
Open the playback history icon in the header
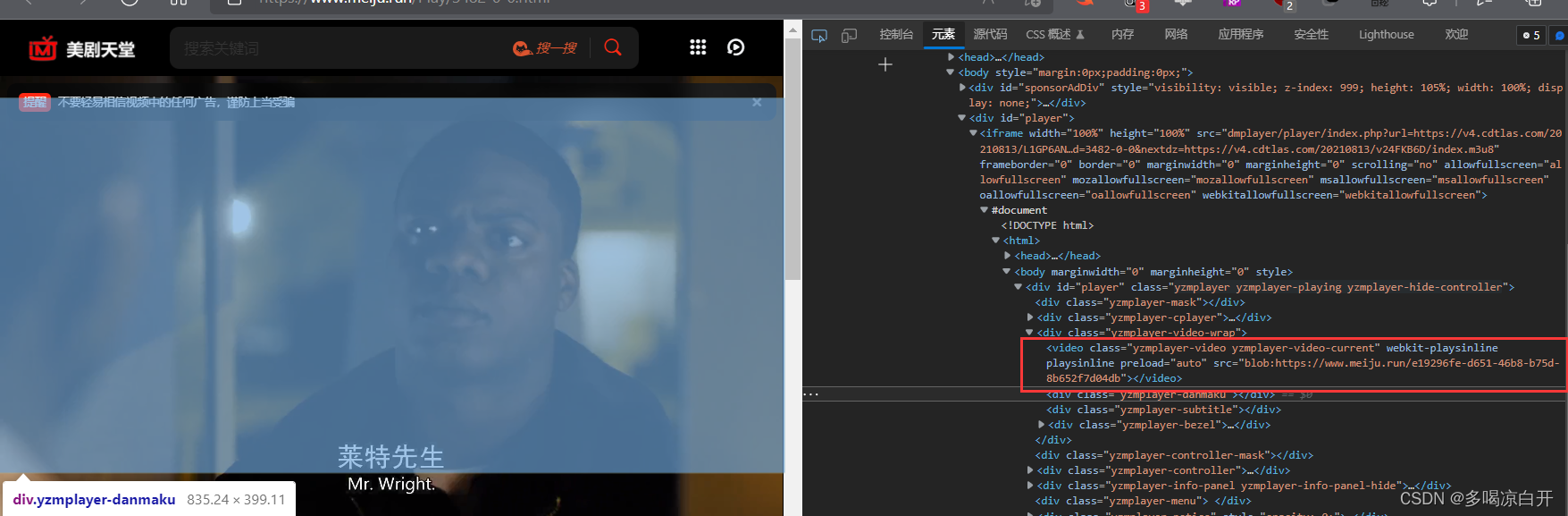coord(736,47)
